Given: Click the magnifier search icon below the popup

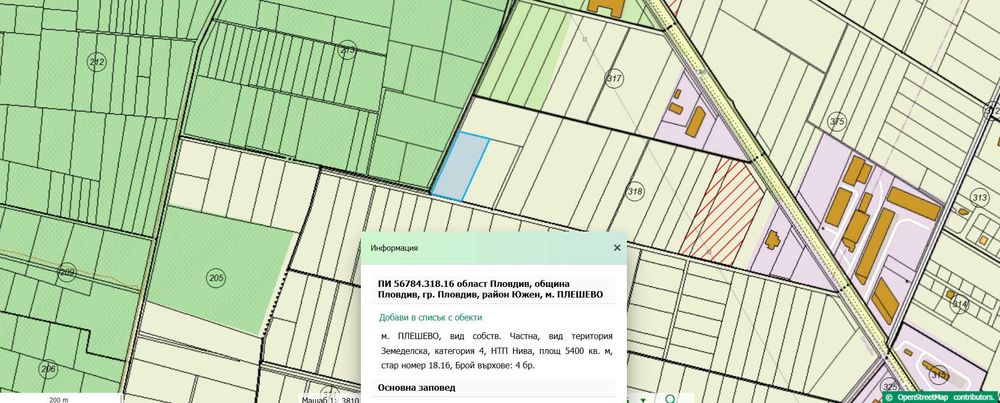Looking at the screenshot, I should click(x=670, y=399).
